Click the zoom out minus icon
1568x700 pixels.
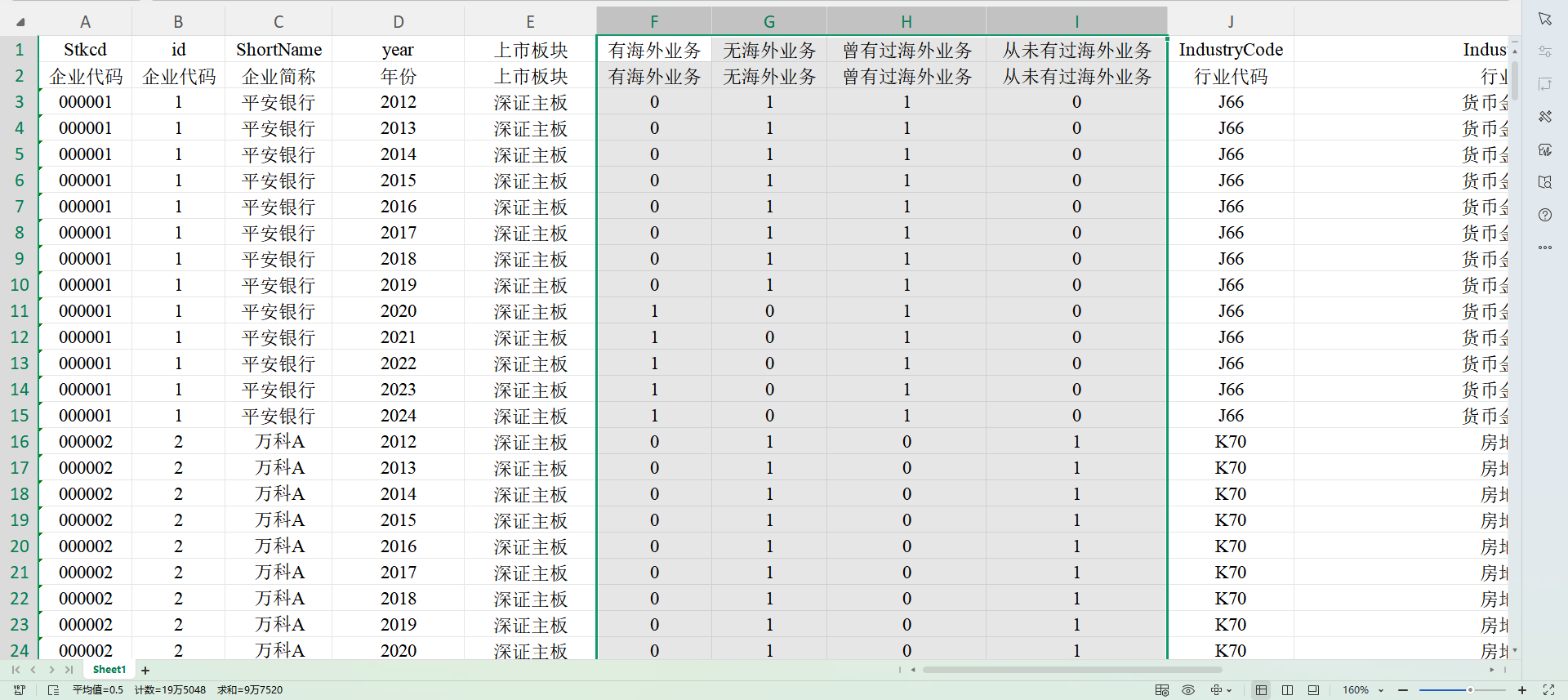coord(1403,690)
